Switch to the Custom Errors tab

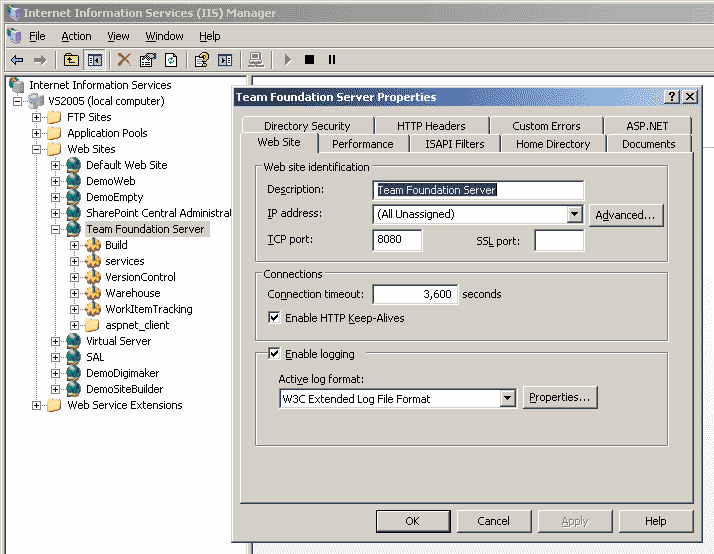click(x=546, y=126)
